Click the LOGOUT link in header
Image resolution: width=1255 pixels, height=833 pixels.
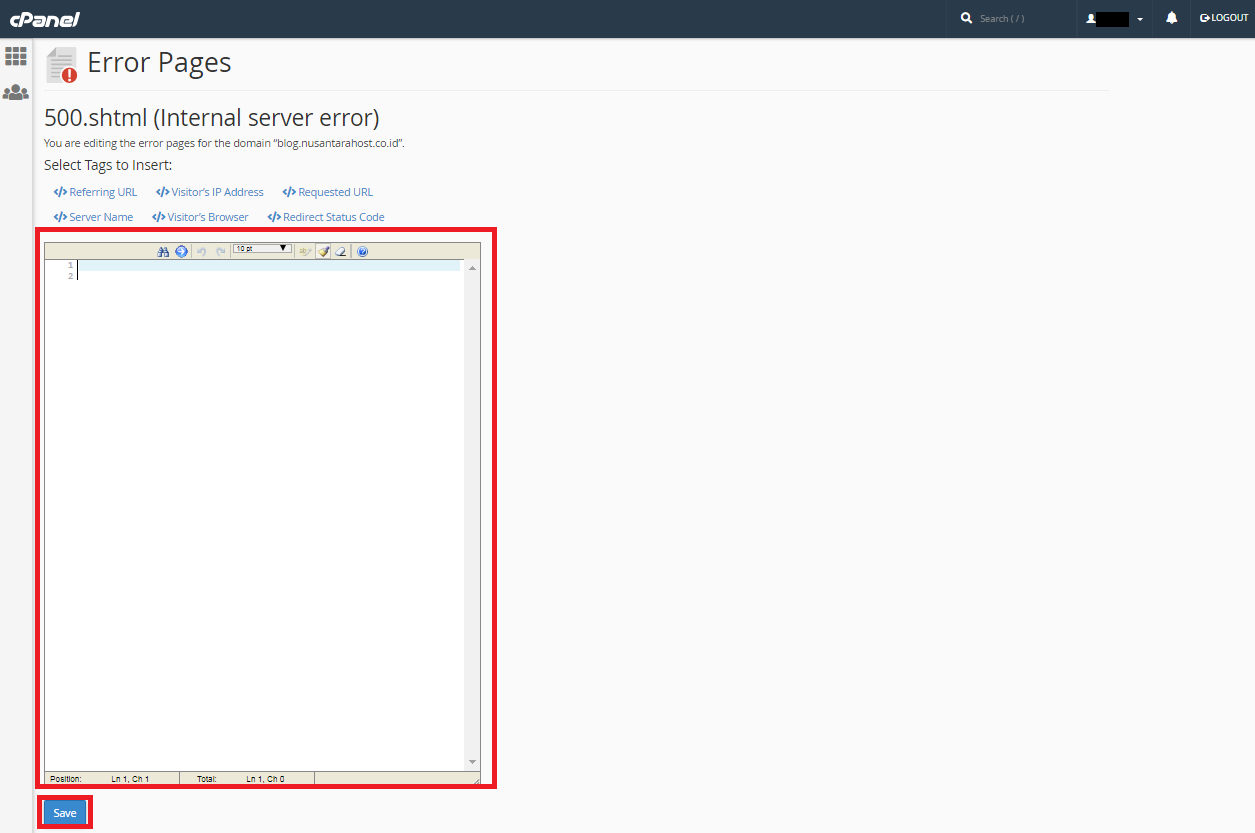click(1224, 18)
